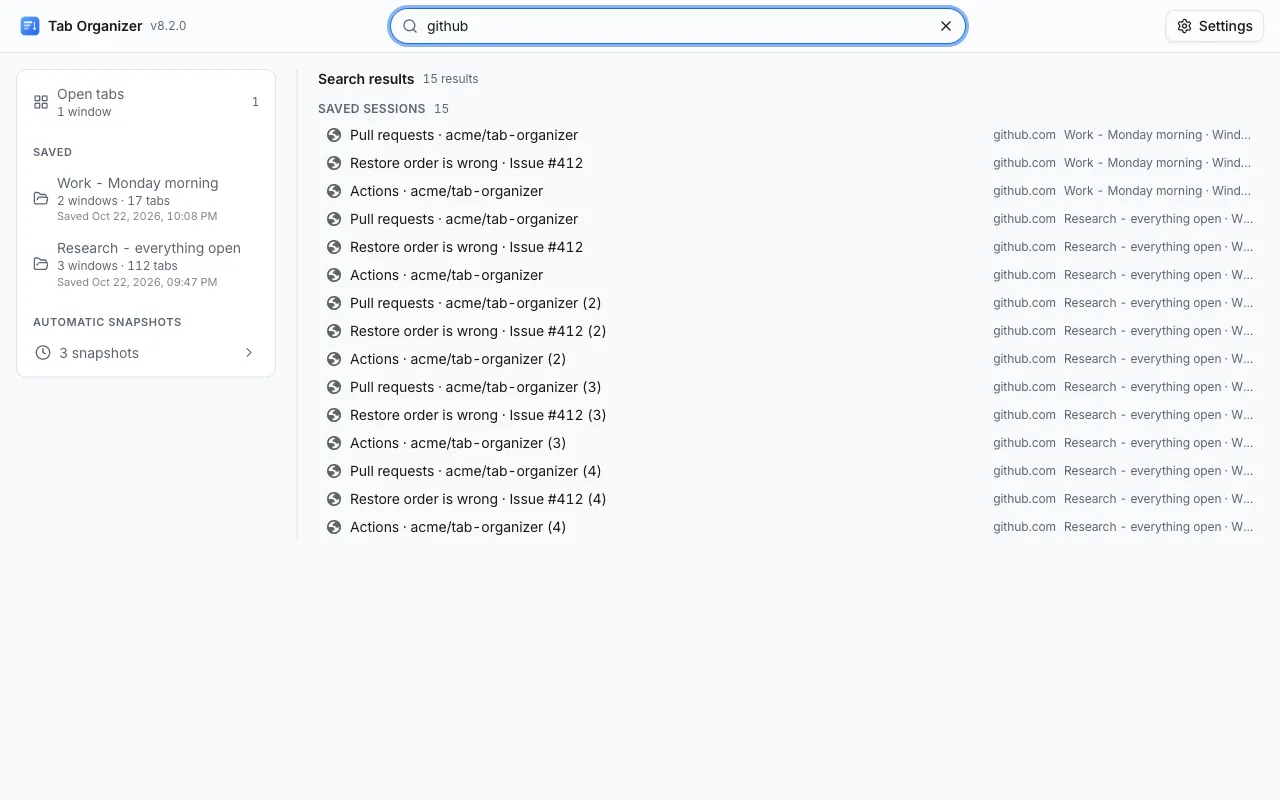Click the 'SAVED SESSIONS' results heading
The width and height of the screenshot is (1280, 800).
[371, 108]
